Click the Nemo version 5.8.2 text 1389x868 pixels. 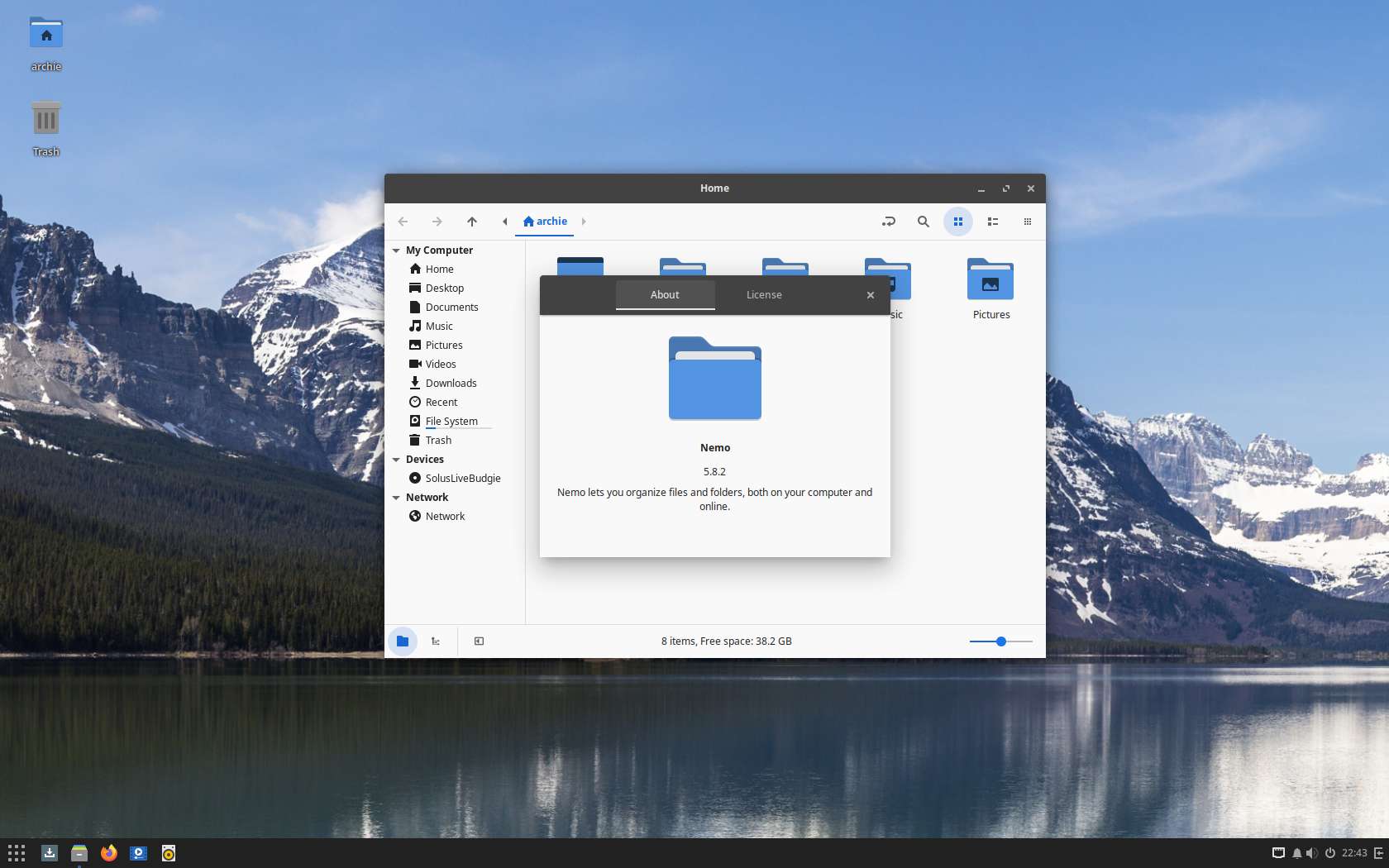pos(714,472)
